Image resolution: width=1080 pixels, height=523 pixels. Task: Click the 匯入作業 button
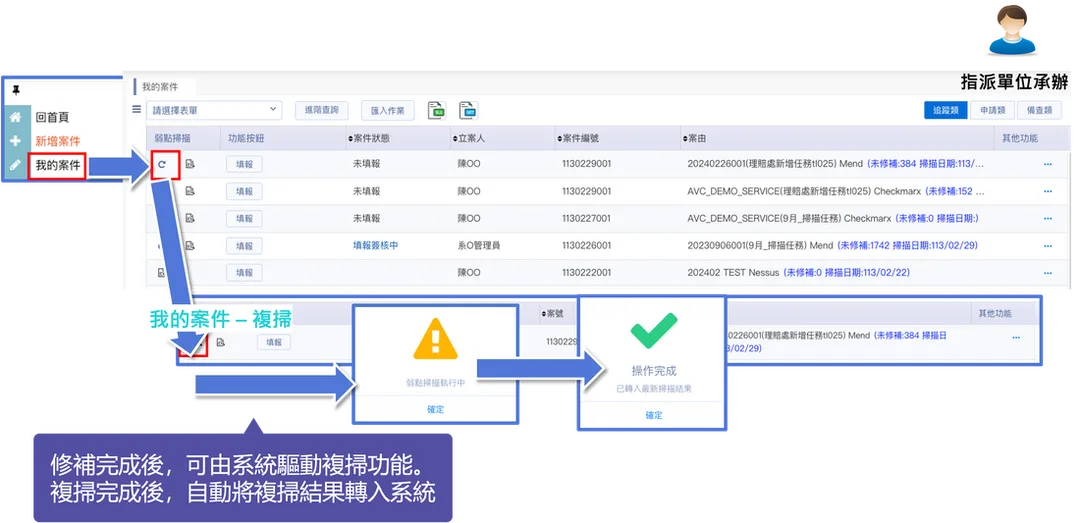[x=388, y=110]
